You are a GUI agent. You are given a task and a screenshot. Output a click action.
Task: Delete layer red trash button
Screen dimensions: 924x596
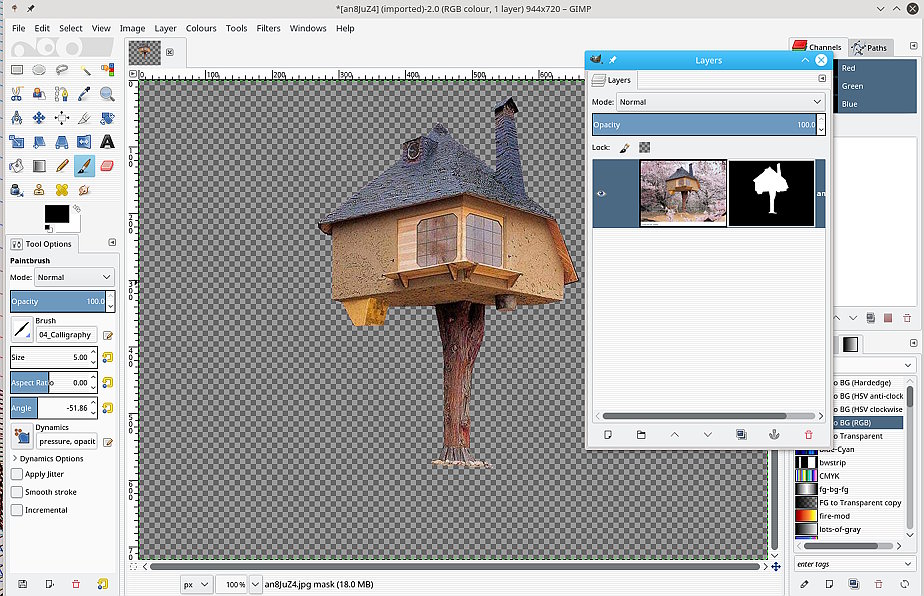(x=808, y=434)
